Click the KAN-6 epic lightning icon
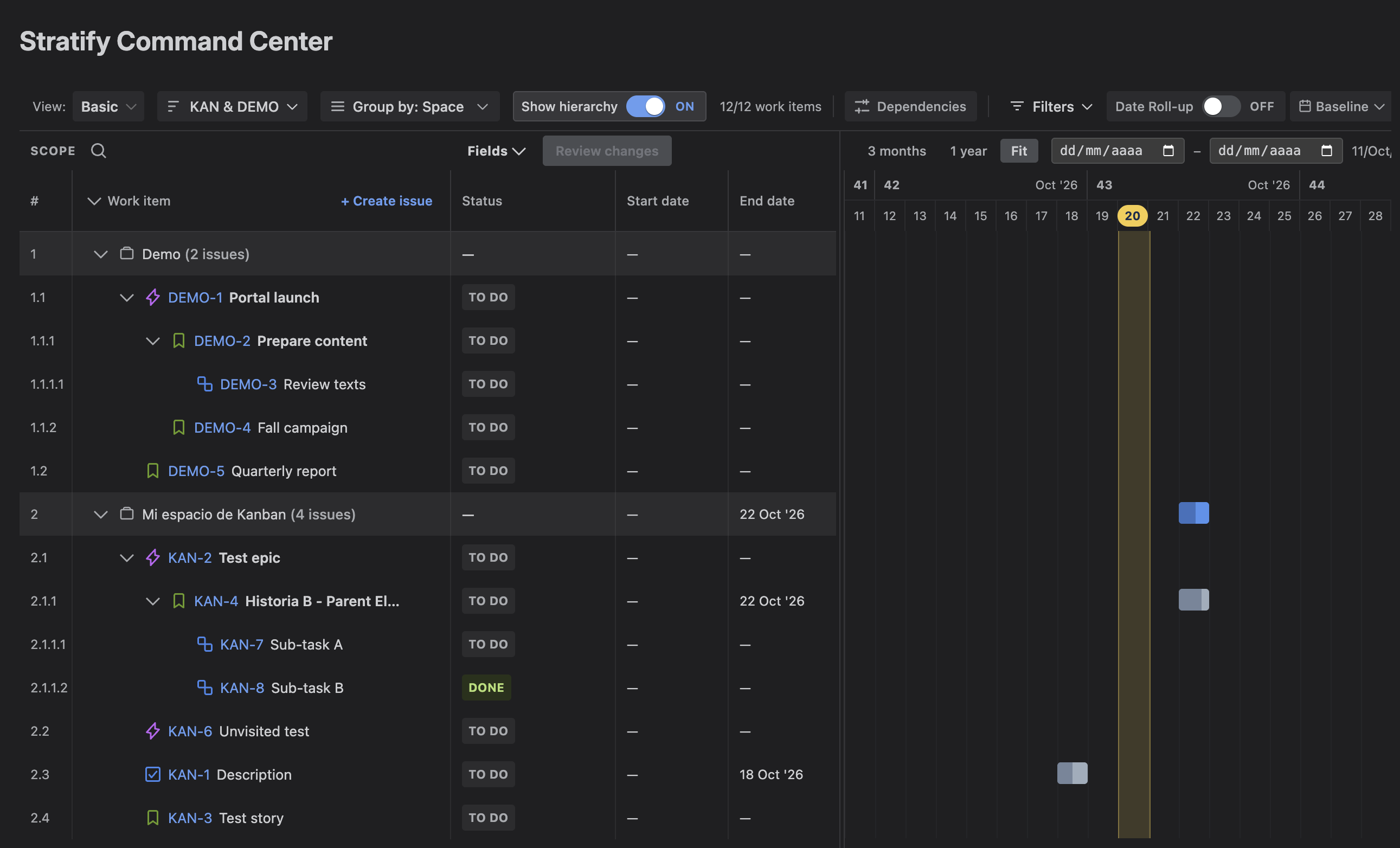1400x848 pixels. [x=152, y=731]
